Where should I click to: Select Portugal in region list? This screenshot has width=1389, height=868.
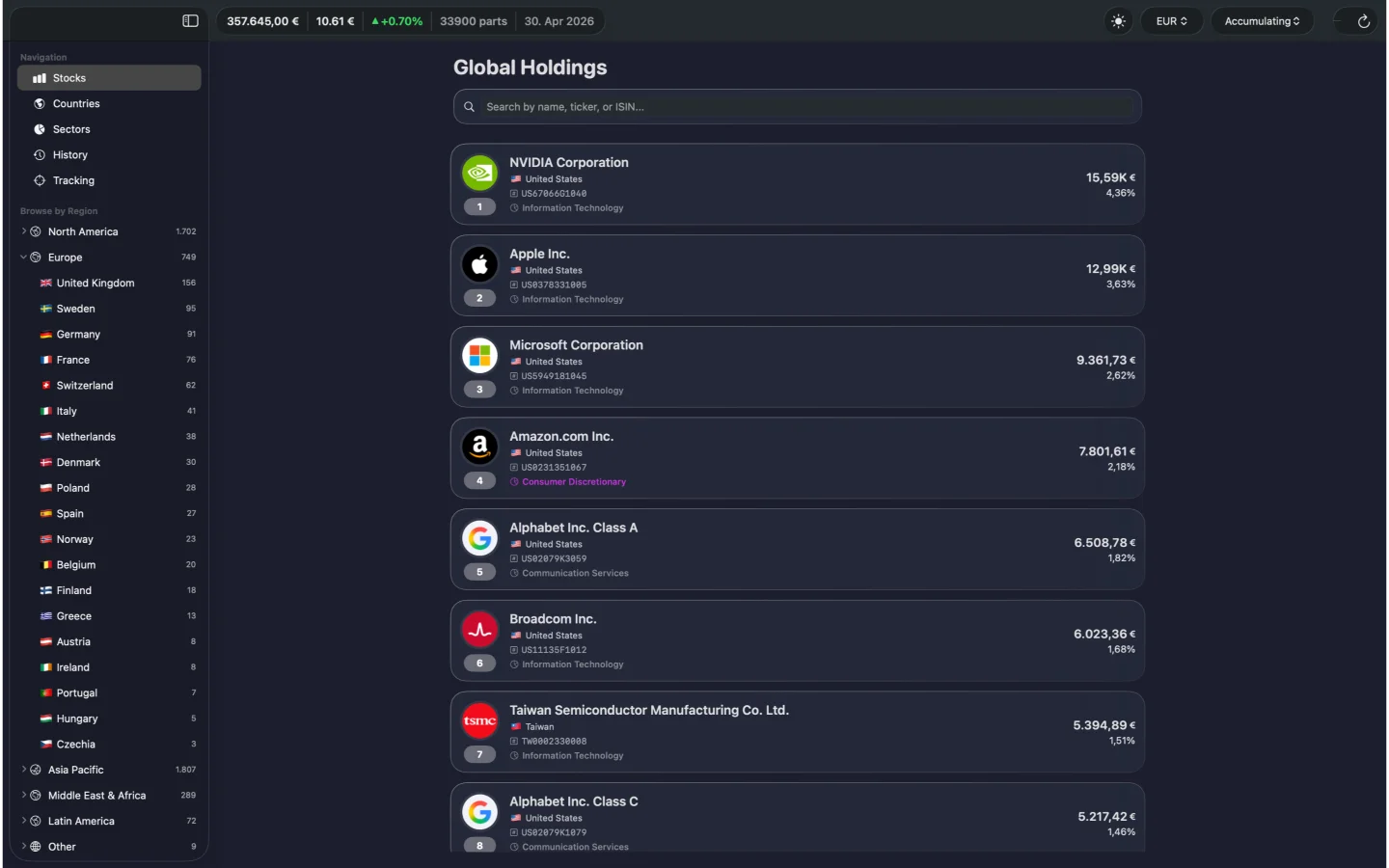pos(109,692)
